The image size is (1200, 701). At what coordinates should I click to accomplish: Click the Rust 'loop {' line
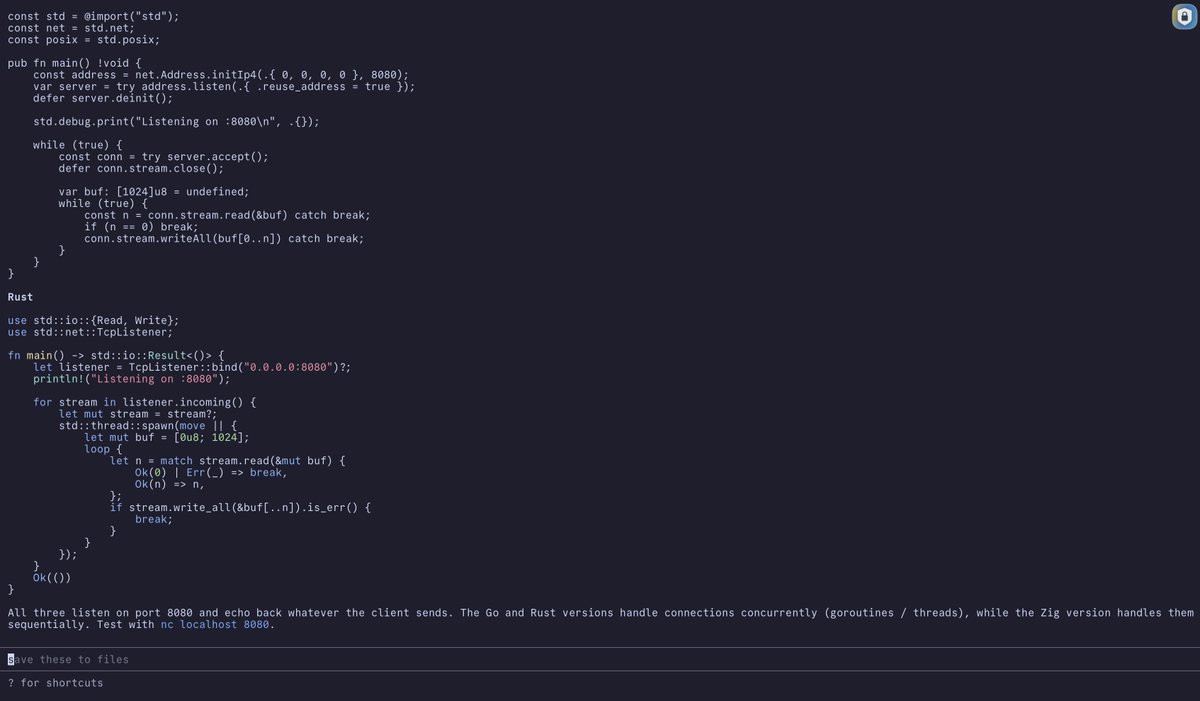(103, 449)
